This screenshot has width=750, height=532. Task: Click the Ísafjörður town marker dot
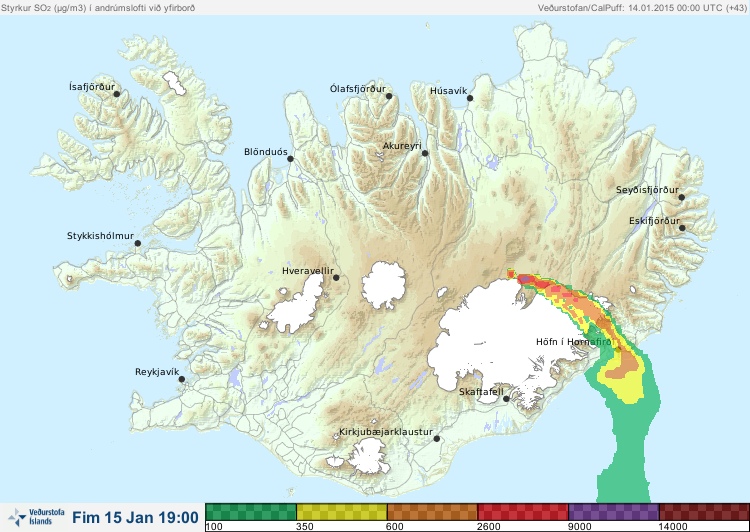(x=117, y=94)
